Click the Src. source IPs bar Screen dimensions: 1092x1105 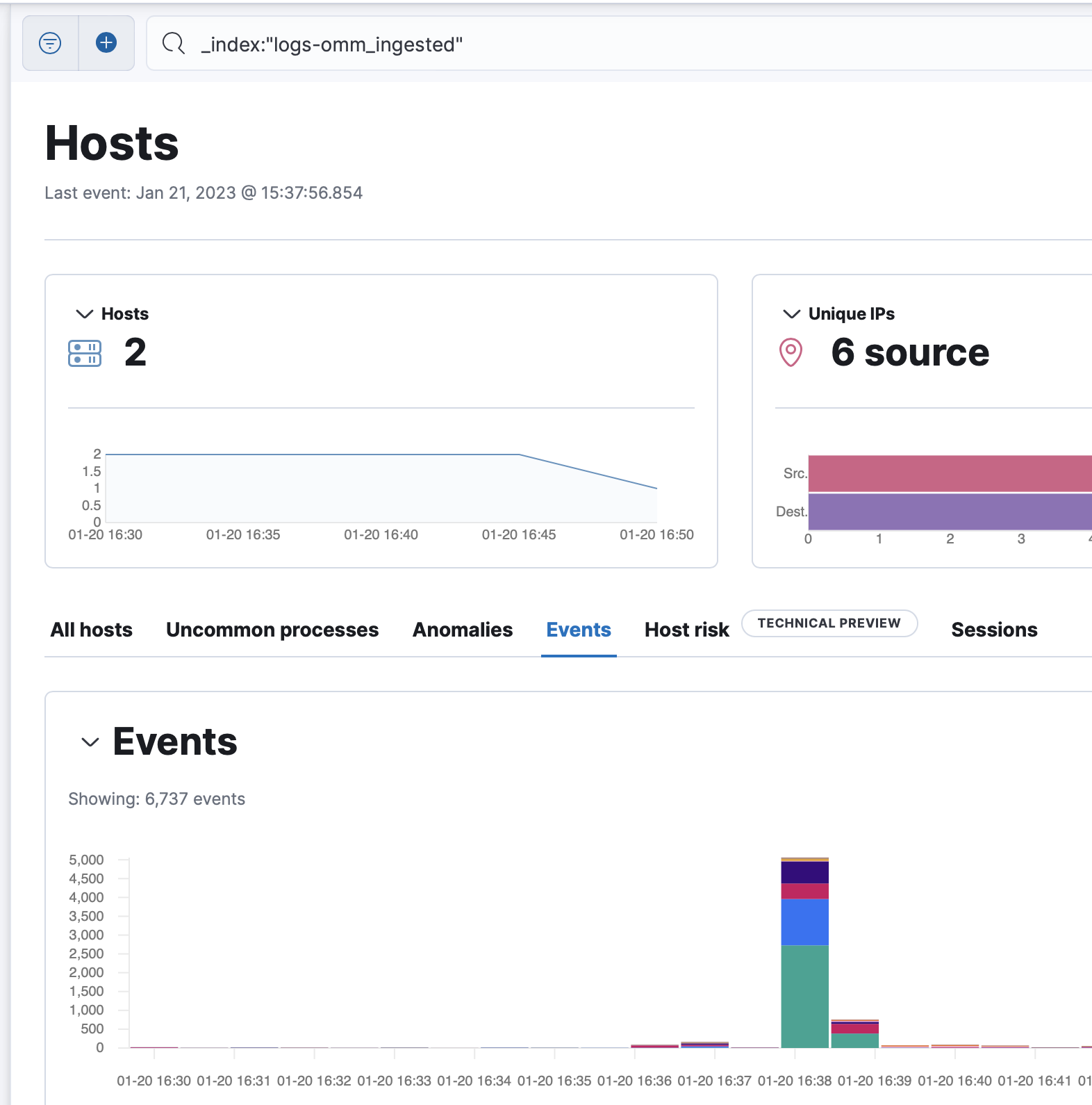pyautogui.click(x=950, y=473)
